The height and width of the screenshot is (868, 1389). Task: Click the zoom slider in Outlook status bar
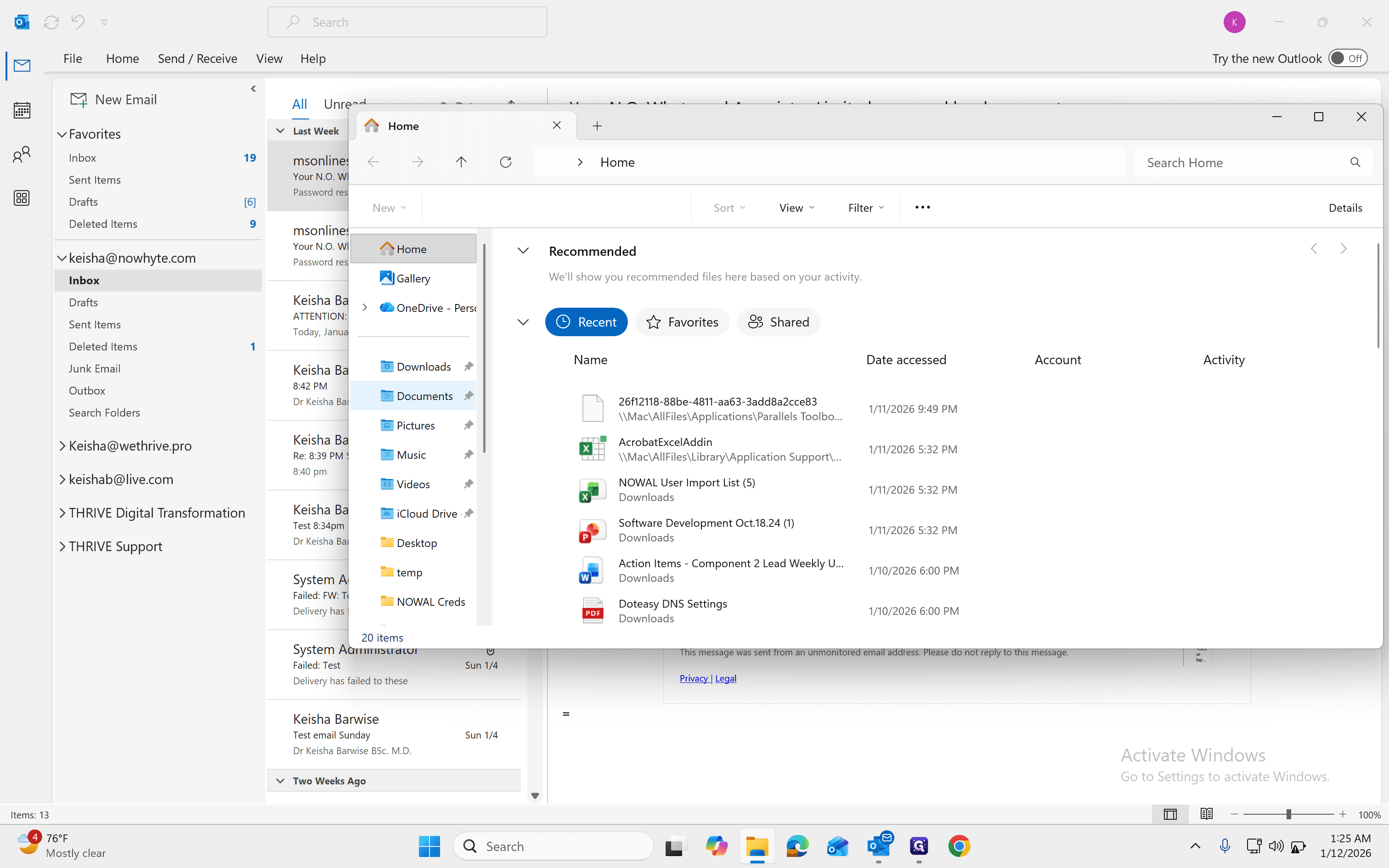(x=1288, y=814)
